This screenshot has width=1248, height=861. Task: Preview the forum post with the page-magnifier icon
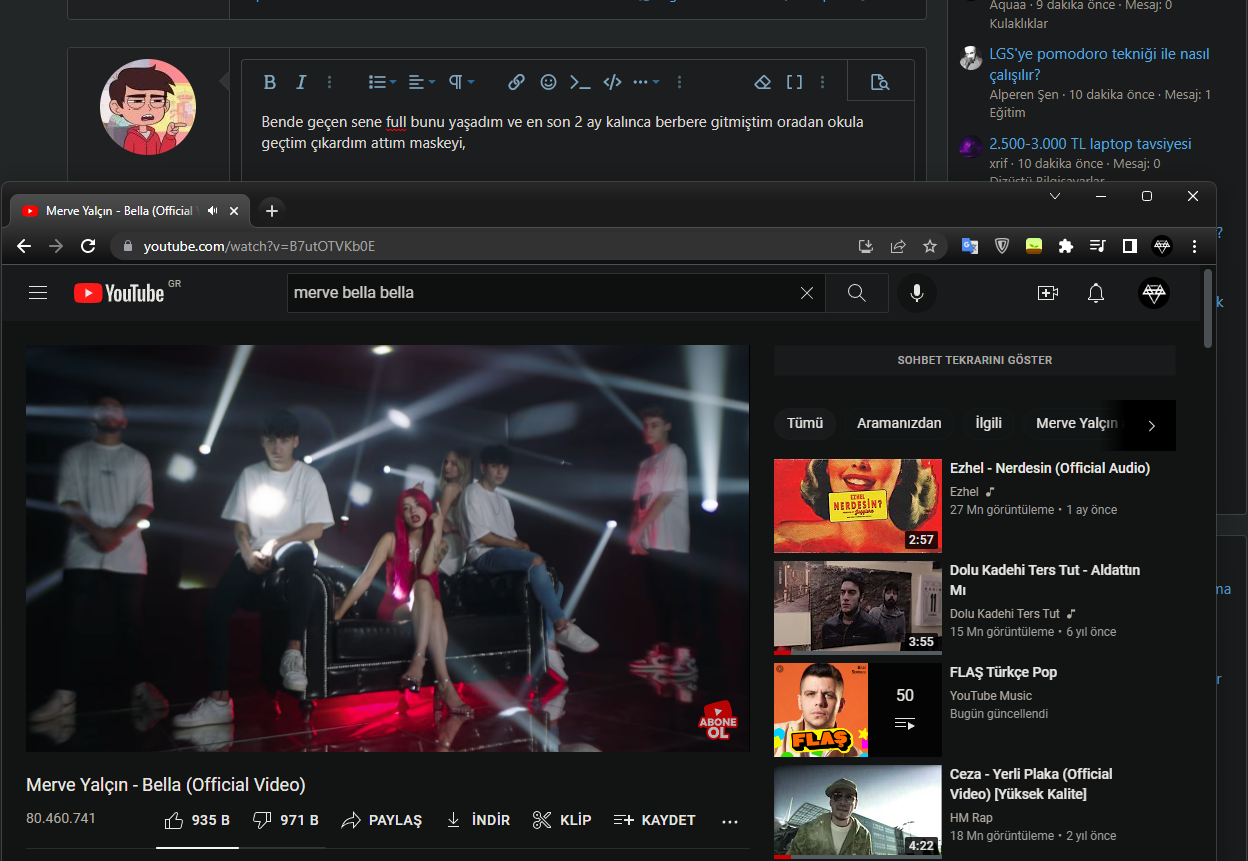[880, 82]
